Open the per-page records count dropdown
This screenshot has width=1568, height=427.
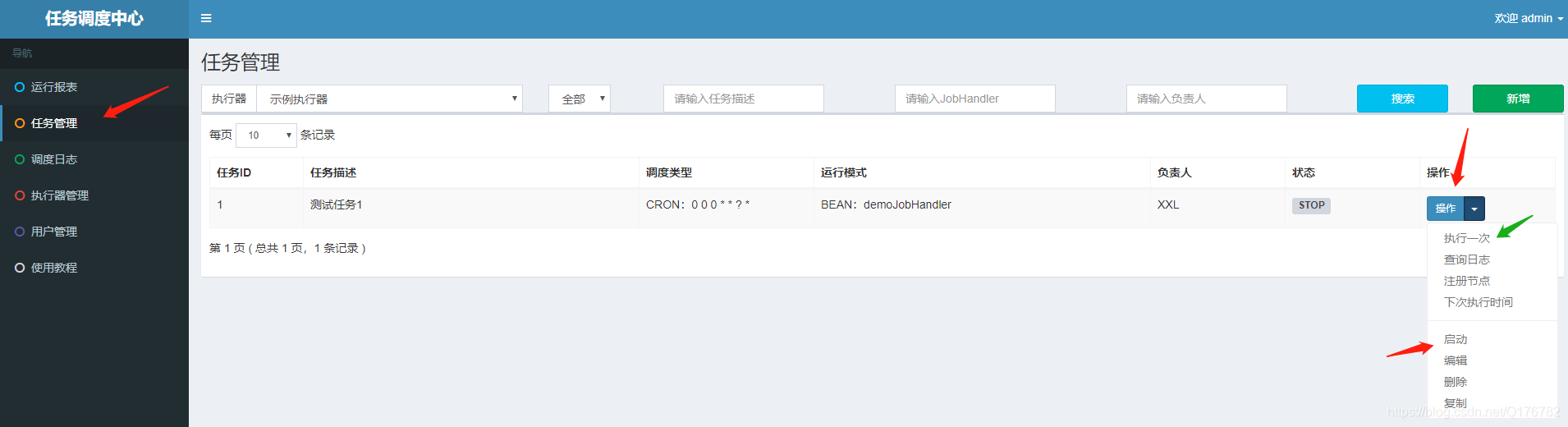pos(266,135)
